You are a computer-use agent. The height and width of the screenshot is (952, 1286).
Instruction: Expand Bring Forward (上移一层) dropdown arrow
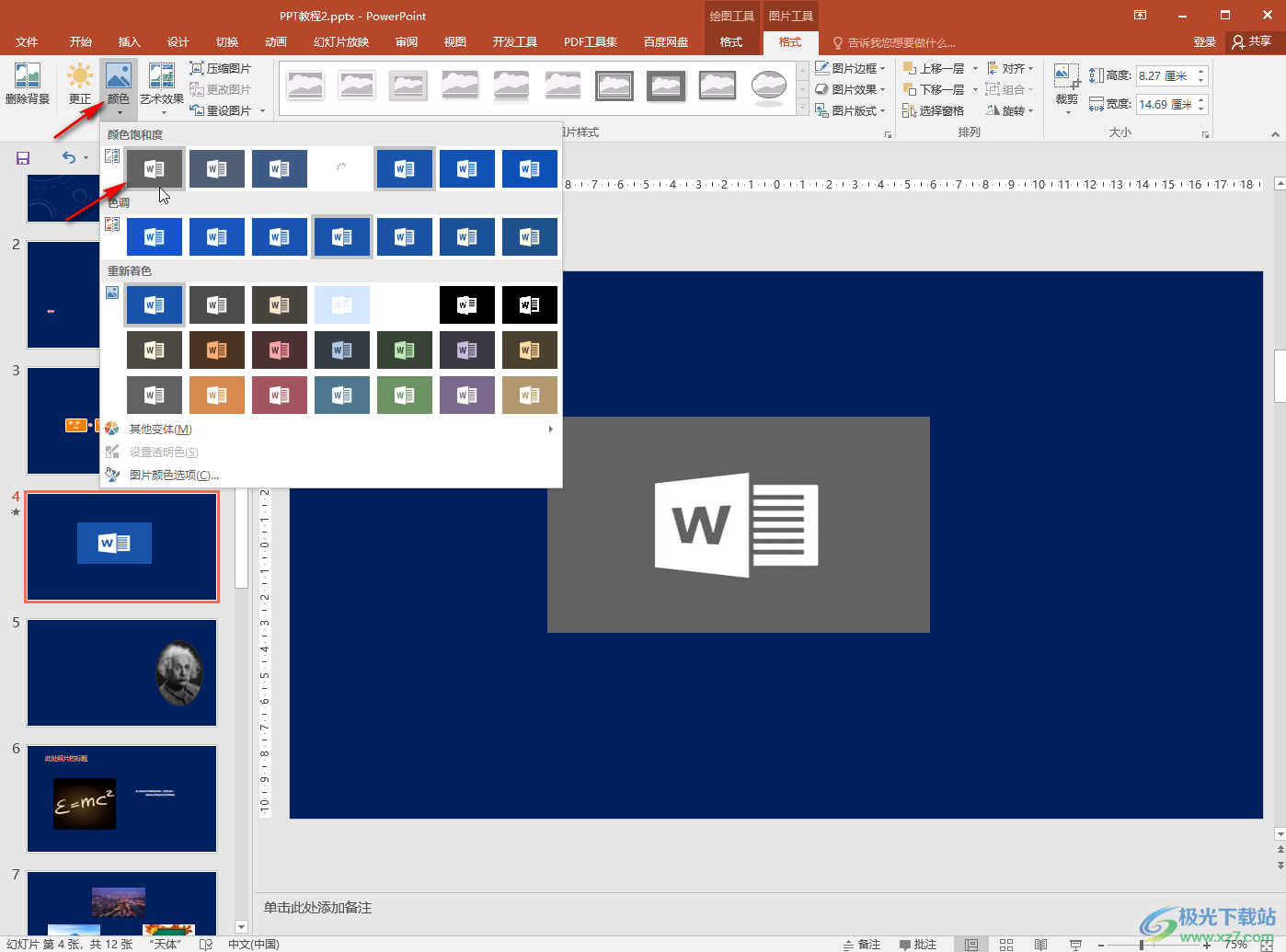click(x=975, y=68)
